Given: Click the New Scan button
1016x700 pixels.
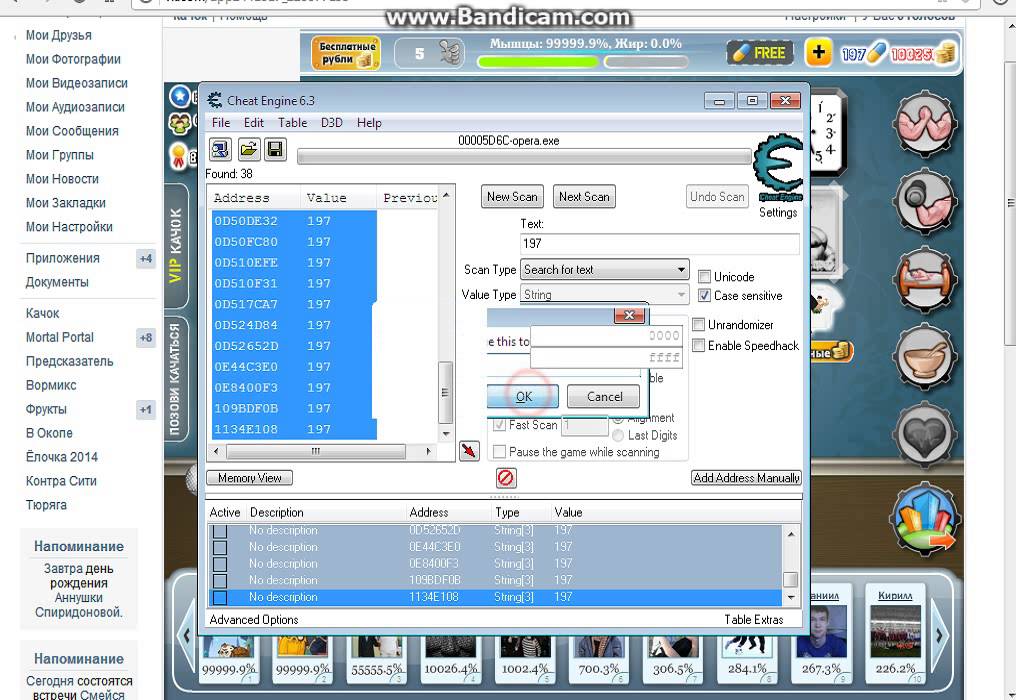Looking at the screenshot, I should pyautogui.click(x=512, y=196).
